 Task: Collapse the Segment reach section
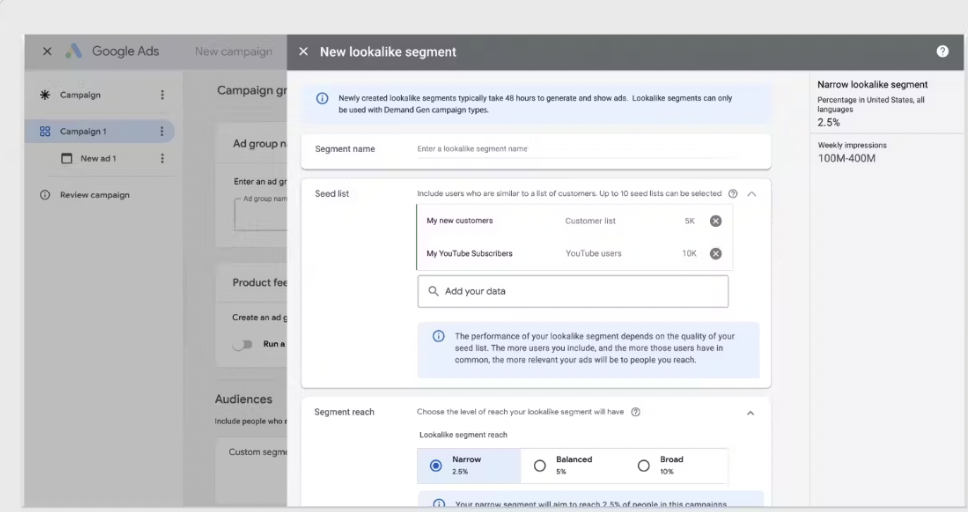click(750, 413)
